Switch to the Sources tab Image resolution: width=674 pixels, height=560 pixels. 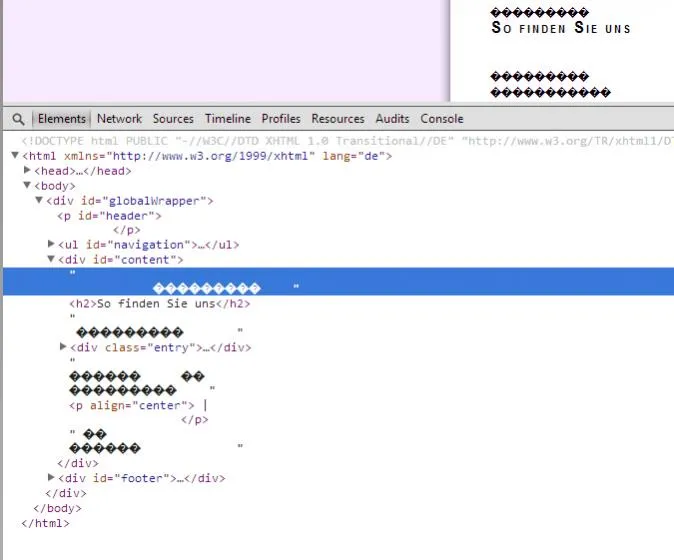tap(173, 119)
